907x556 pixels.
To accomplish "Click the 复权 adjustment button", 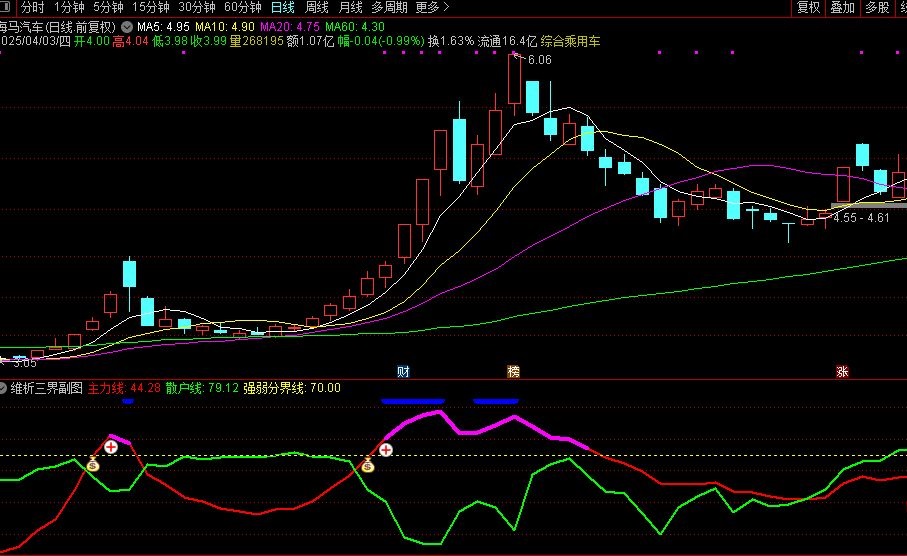I will [809, 8].
